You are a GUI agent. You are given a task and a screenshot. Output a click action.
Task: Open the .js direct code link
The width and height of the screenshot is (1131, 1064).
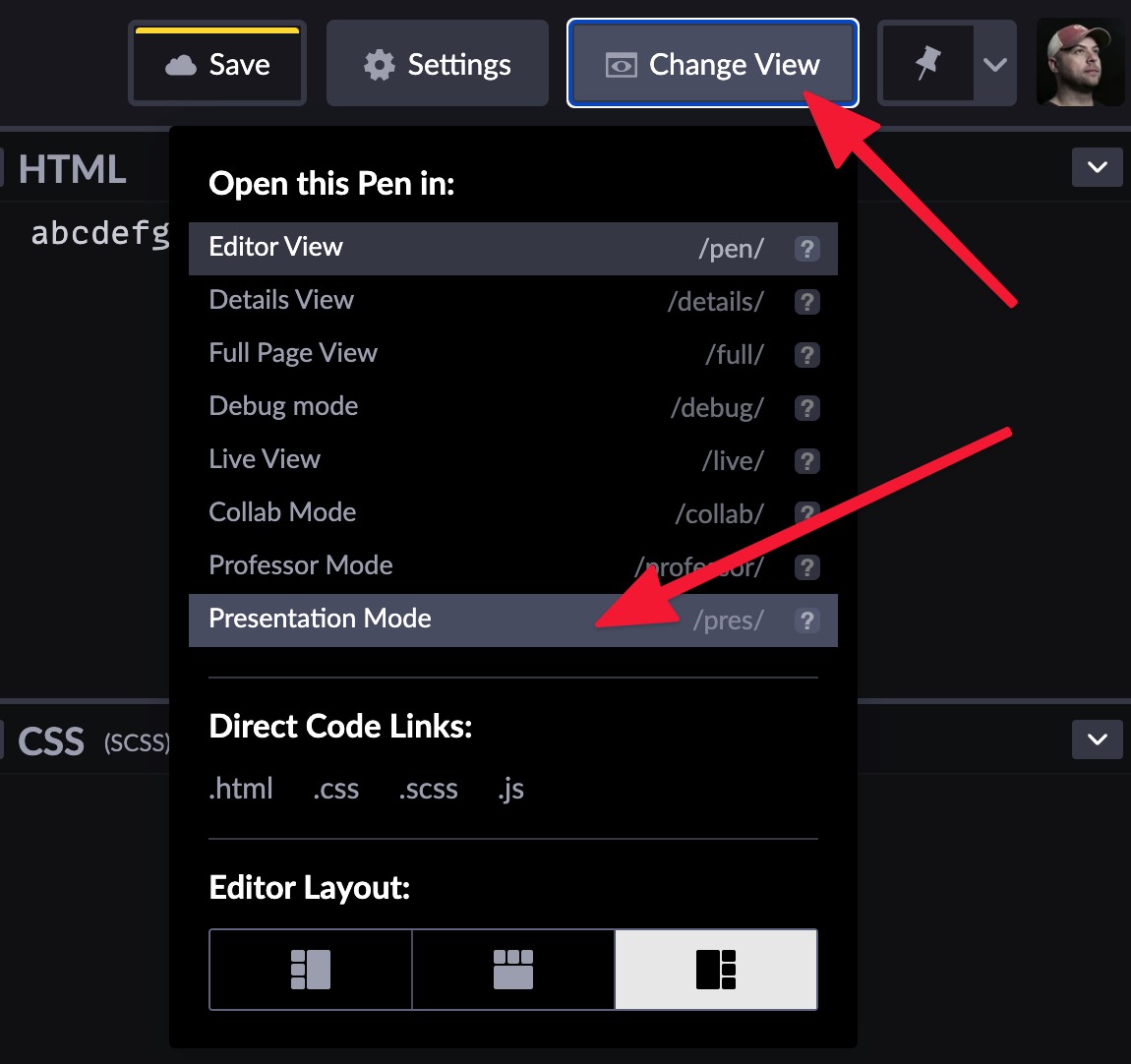pos(510,790)
